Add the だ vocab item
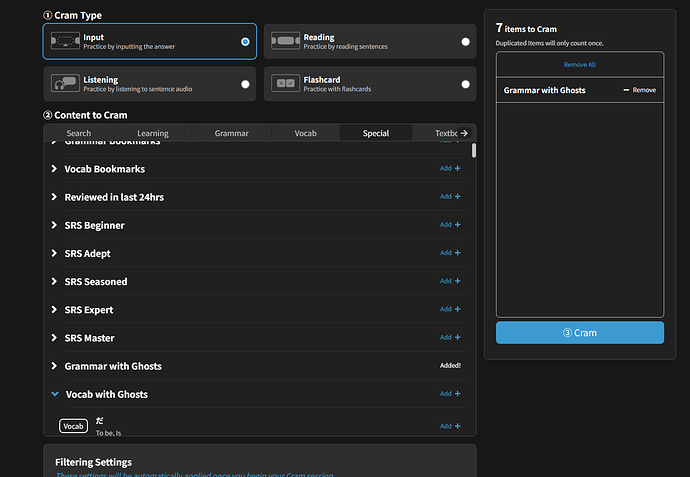690x477 pixels. click(x=450, y=426)
